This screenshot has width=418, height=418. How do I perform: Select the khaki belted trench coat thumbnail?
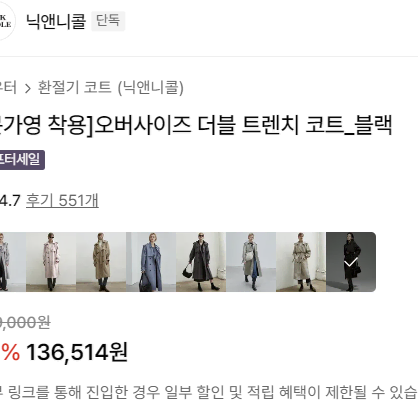(301, 262)
